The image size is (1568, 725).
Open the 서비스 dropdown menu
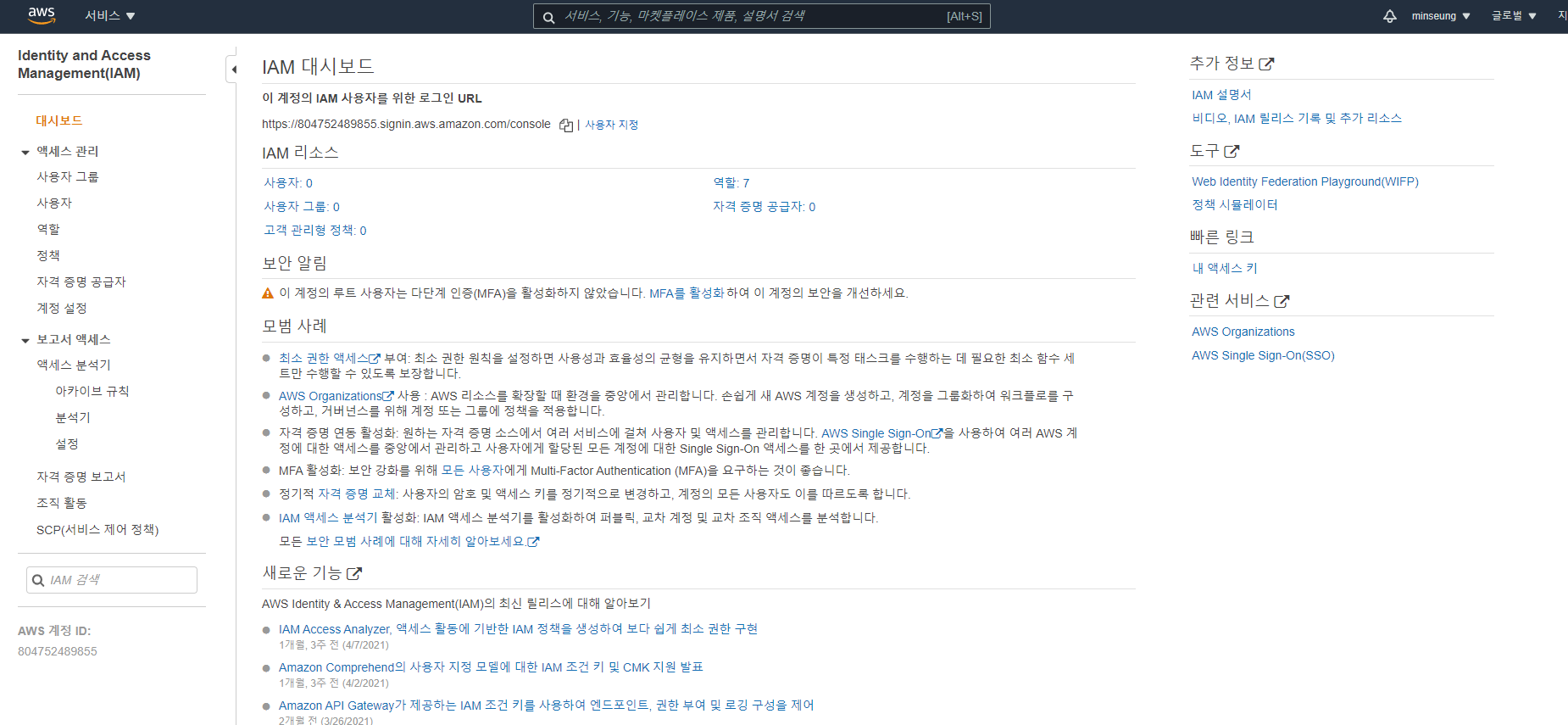[x=110, y=16]
